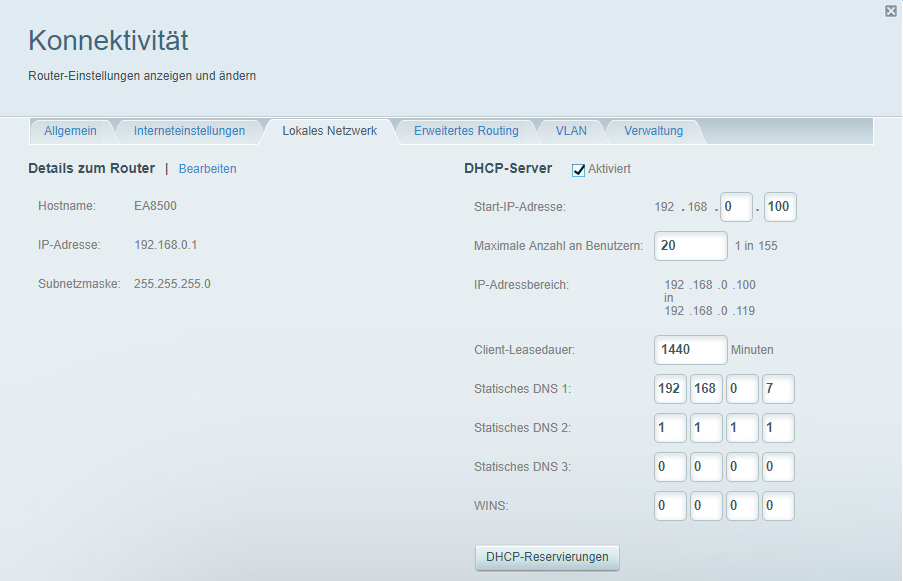Click Statisches DNS 3 third octet field
Viewport: 903px width, 581px height.
point(742,467)
